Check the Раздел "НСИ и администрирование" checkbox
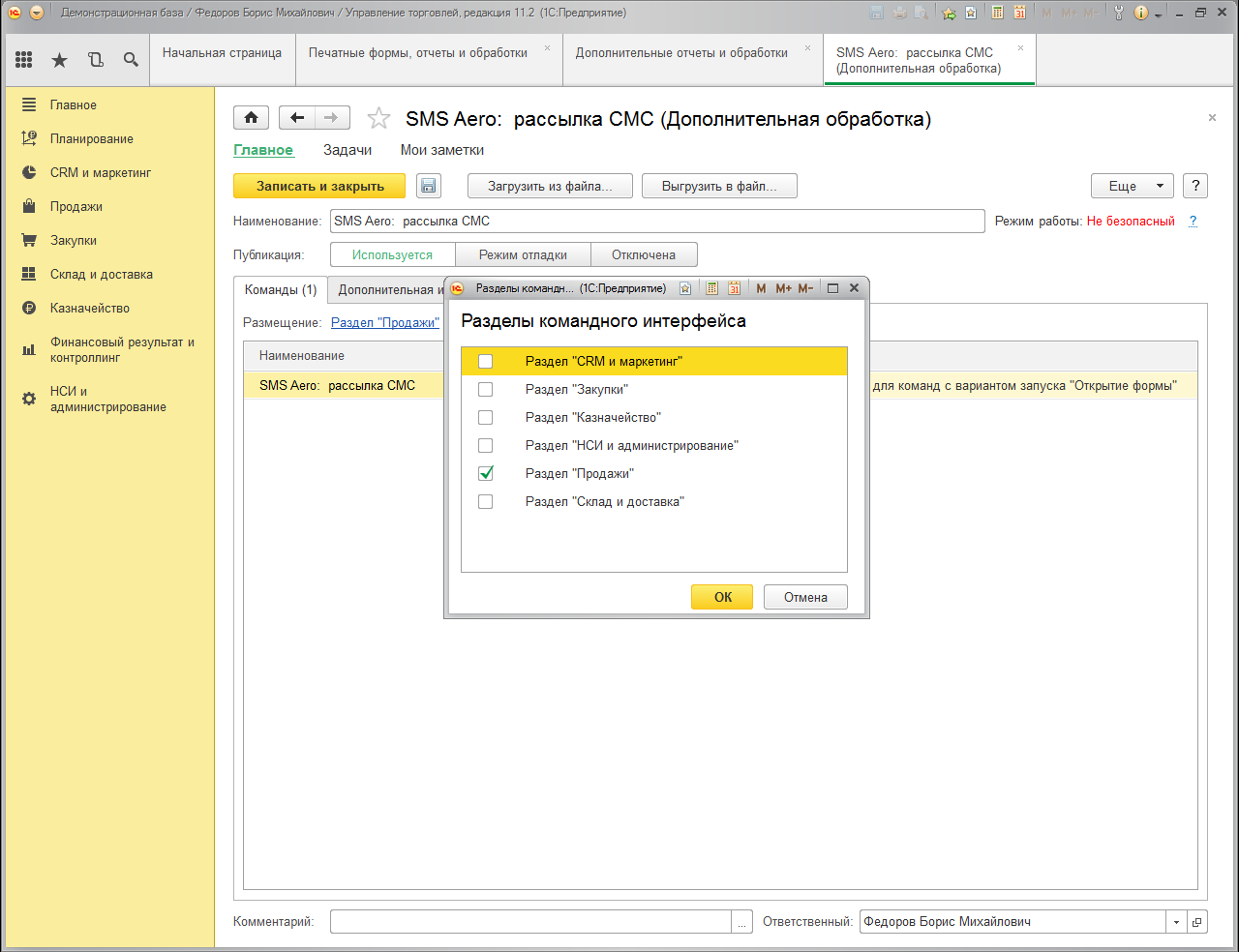The height and width of the screenshot is (952, 1239). pyautogui.click(x=486, y=445)
